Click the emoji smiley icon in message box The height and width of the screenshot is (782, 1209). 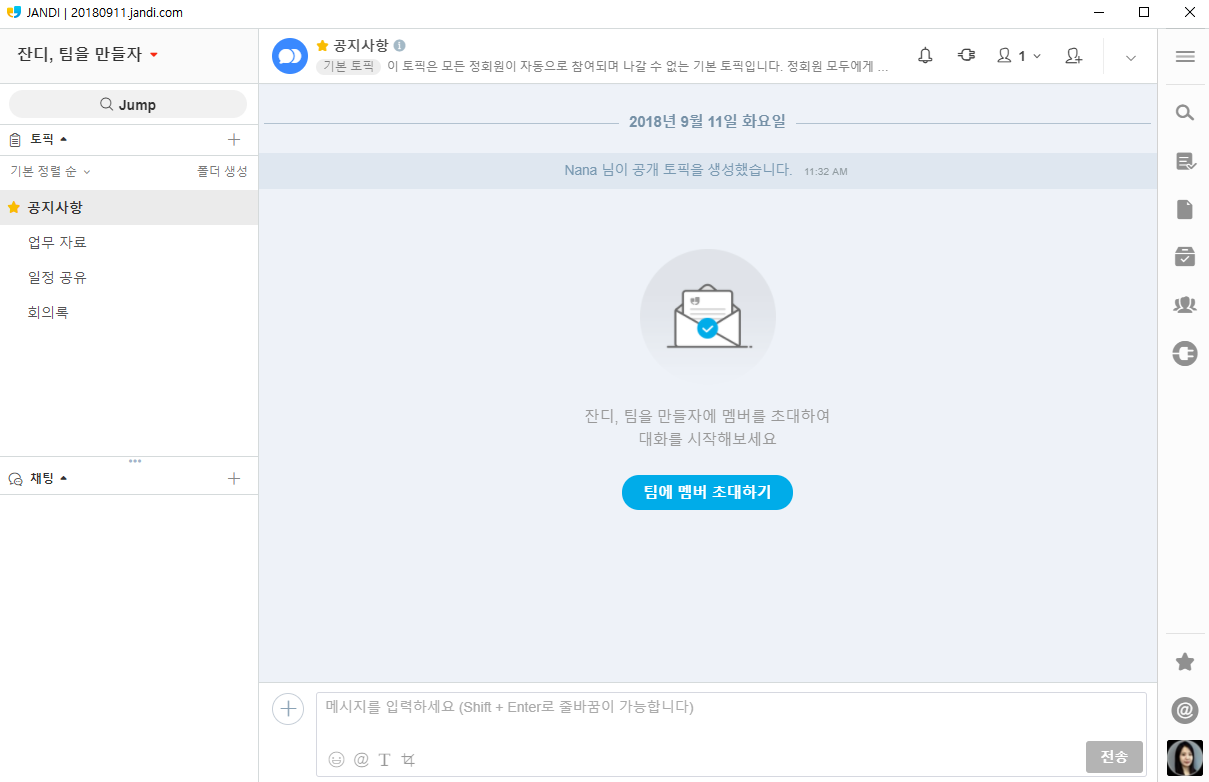[x=336, y=760]
